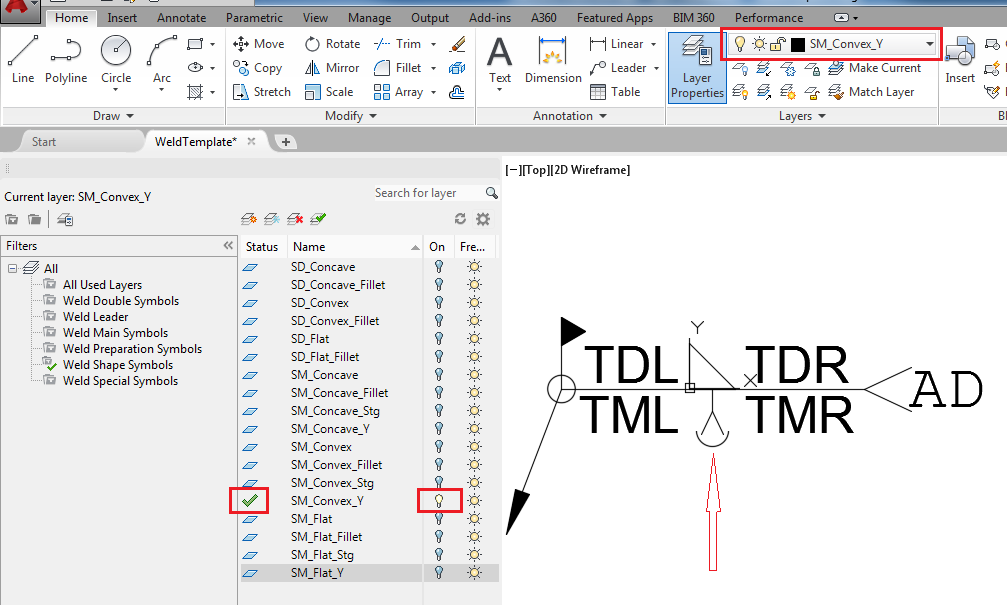
Task: Click the Erase tool icon
Action: click(x=457, y=44)
